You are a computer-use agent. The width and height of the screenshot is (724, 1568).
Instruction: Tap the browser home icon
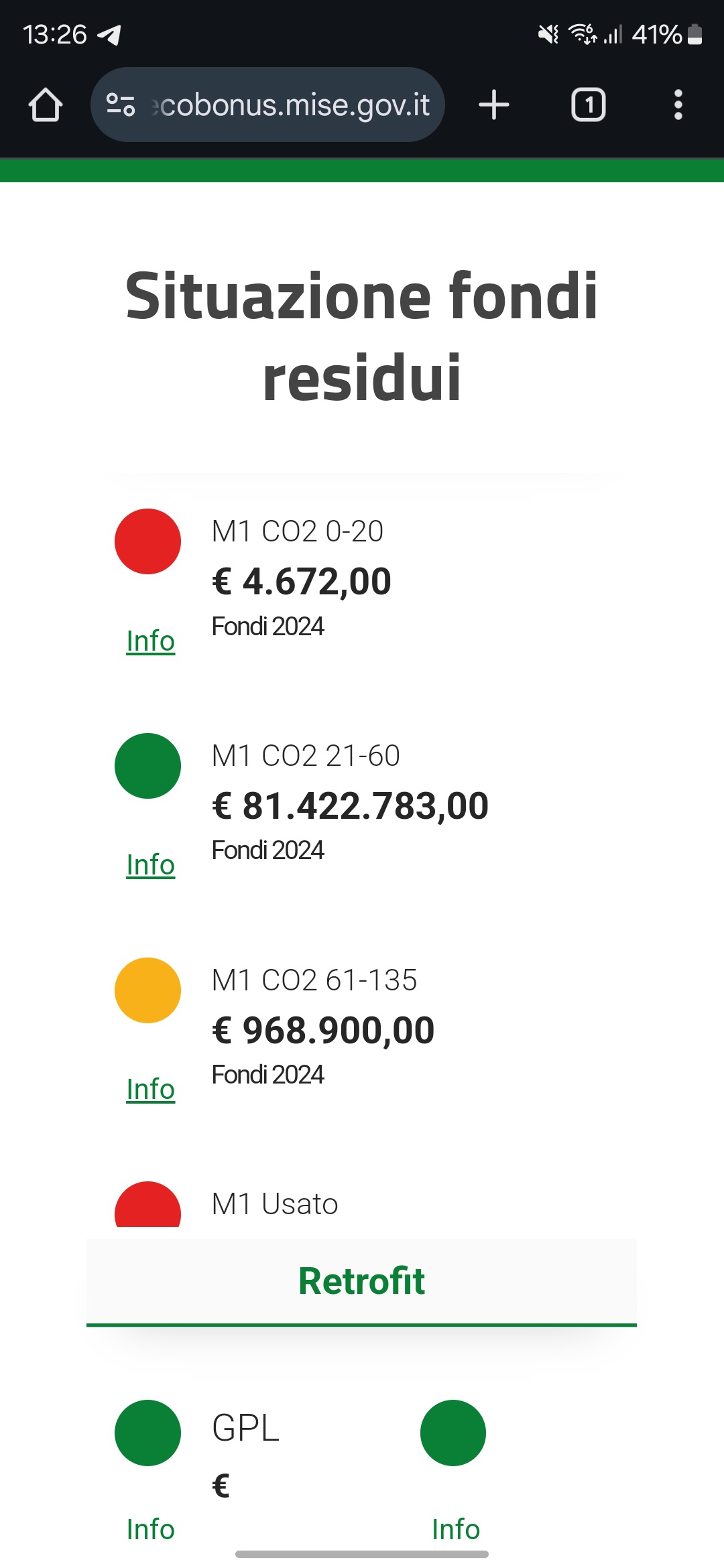[x=46, y=105]
